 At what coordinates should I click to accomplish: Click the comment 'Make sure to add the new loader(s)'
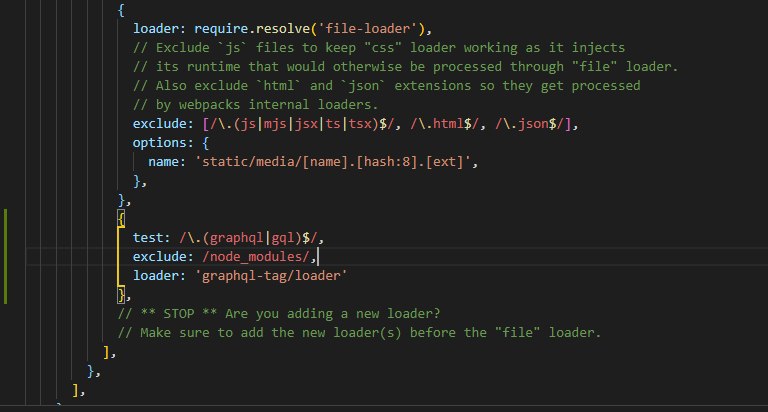click(359, 333)
